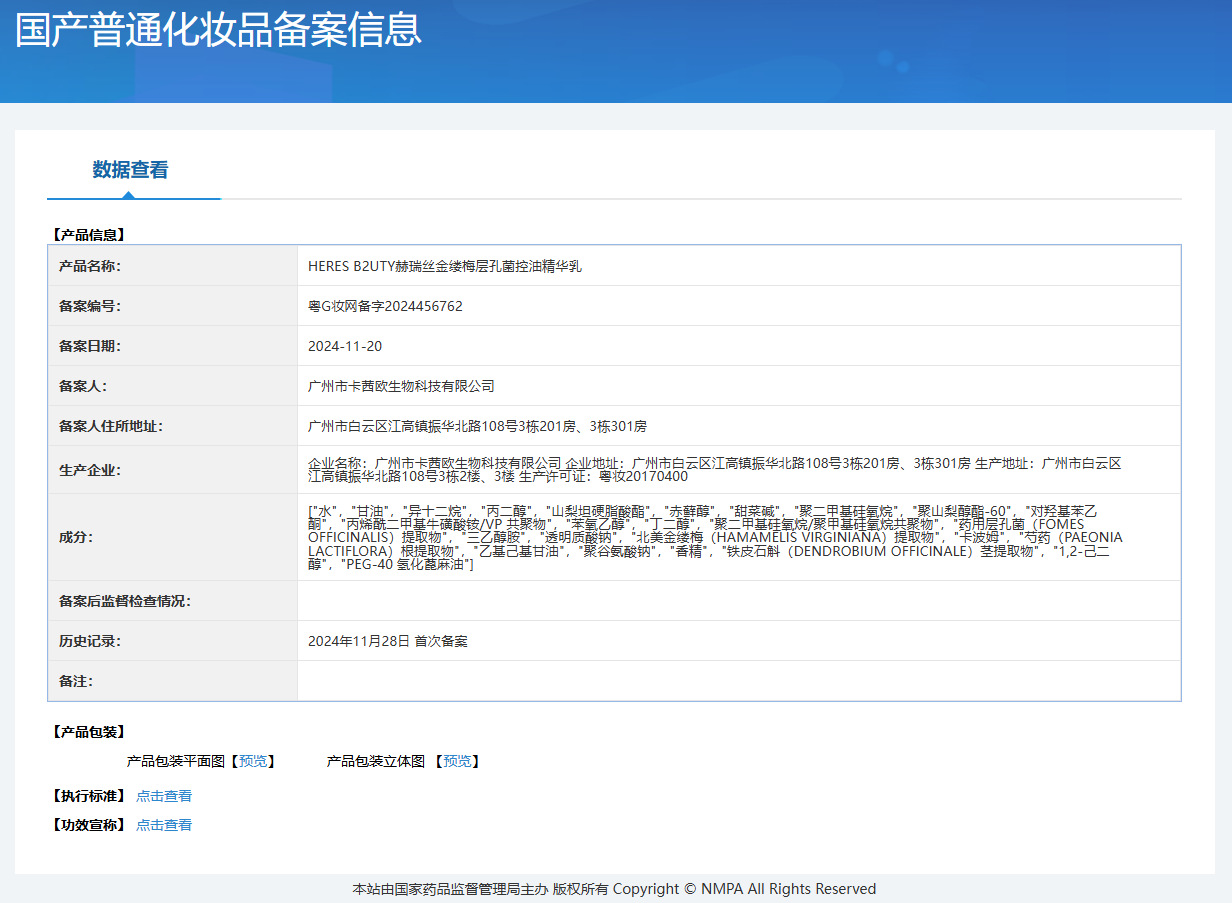The image size is (1232, 903).
Task: Click the 成分: label cell
Action: point(173,537)
